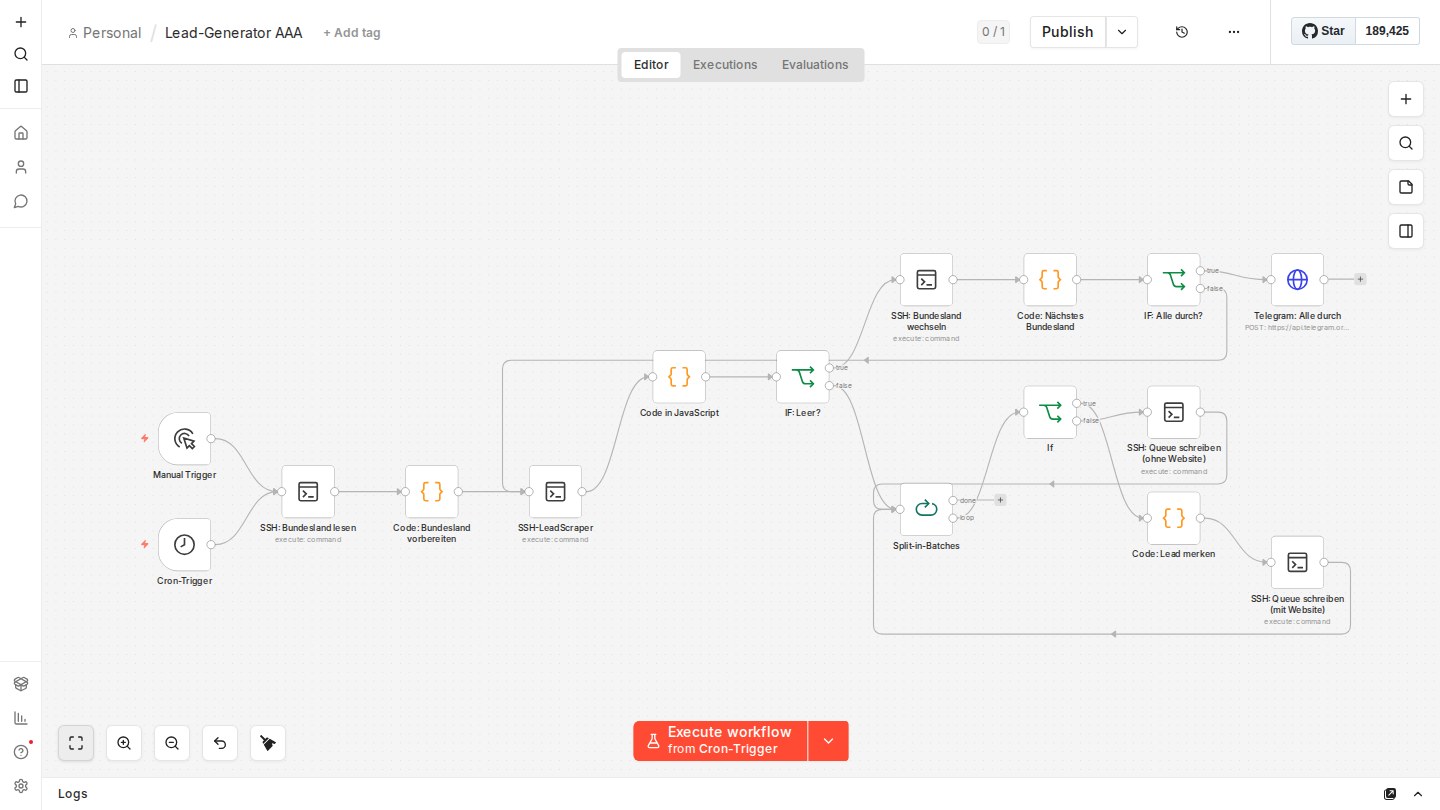Select the Split-in-Batches node
The width and height of the screenshot is (1440, 810).
coord(926,509)
